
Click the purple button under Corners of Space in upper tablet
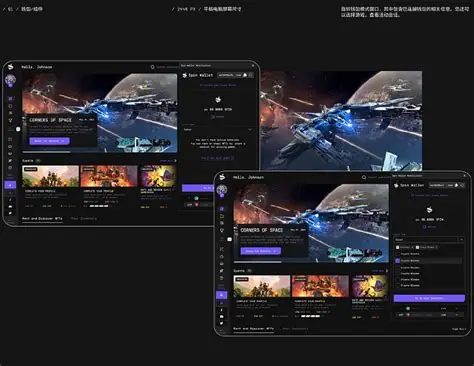coord(49,141)
